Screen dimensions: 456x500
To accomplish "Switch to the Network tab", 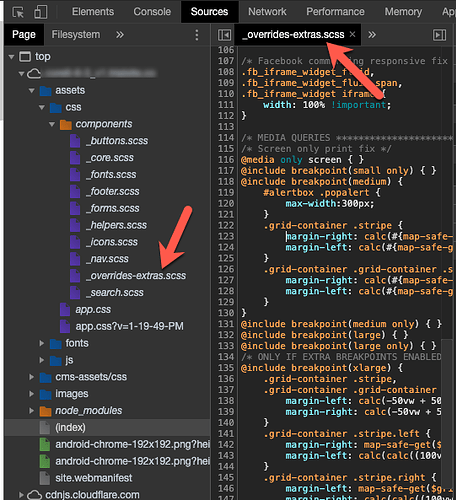I will pos(267,12).
